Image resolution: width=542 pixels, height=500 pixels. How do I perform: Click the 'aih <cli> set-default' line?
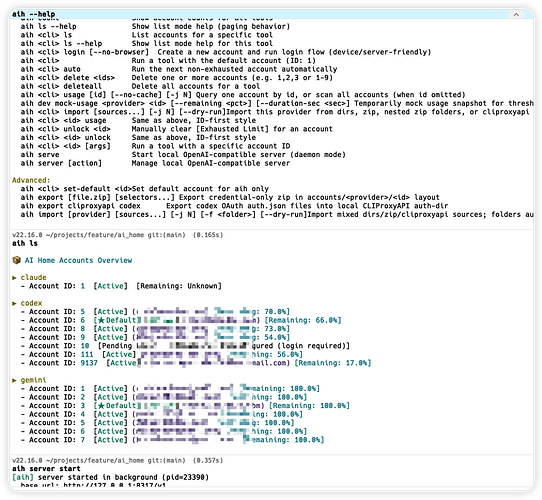(144, 189)
